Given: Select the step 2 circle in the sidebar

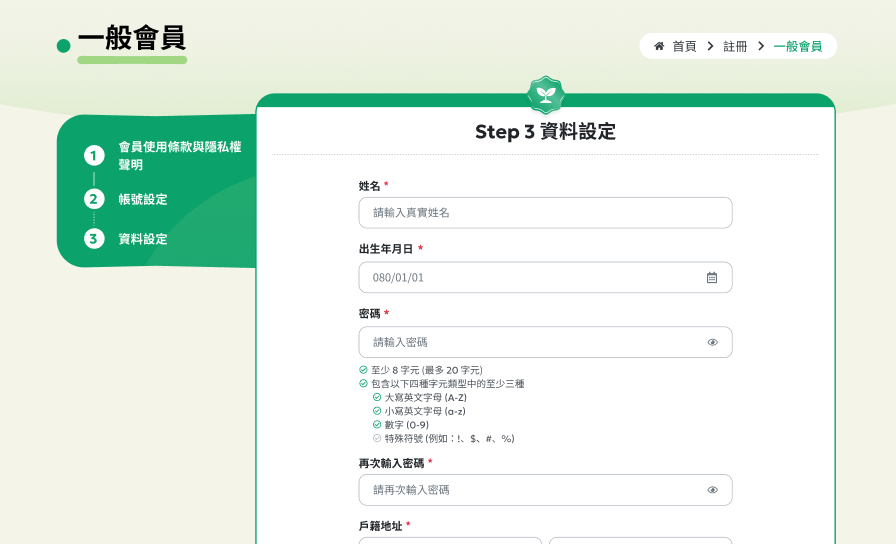Looking at the screenshot, I should pyautogui.click(x=94, y=199).
